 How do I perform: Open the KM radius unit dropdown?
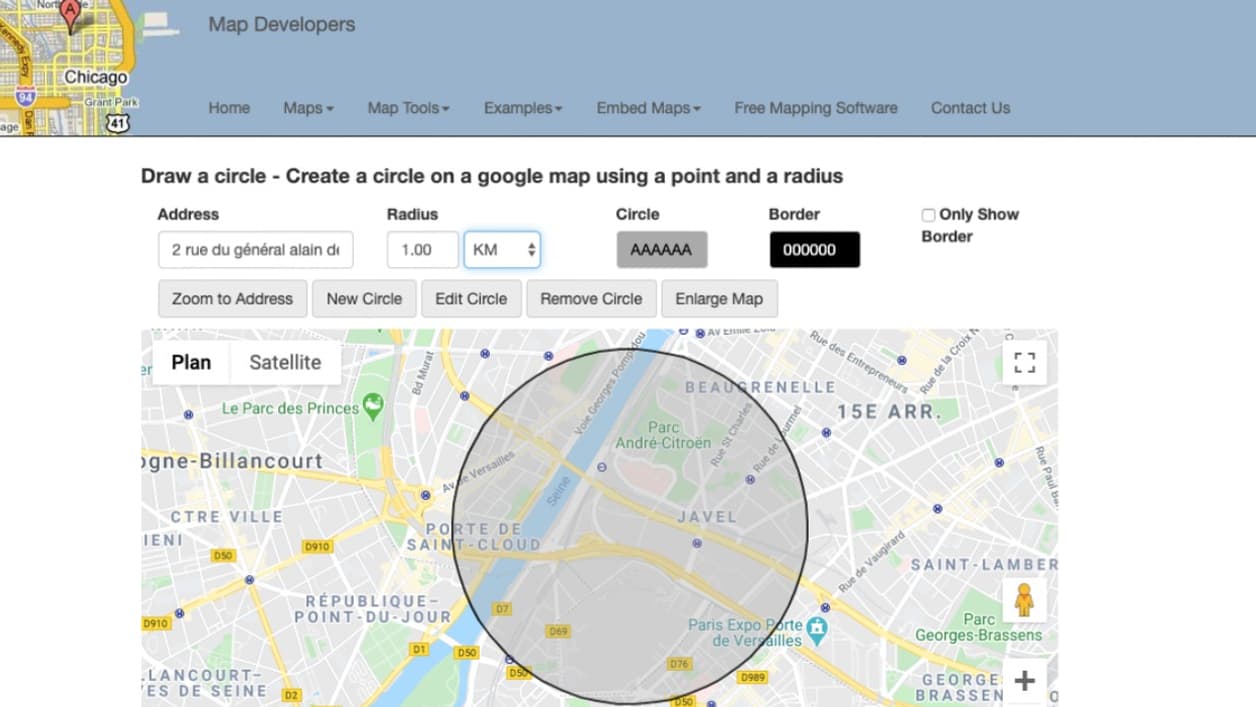pyautogui.click(x=502, y=250)
